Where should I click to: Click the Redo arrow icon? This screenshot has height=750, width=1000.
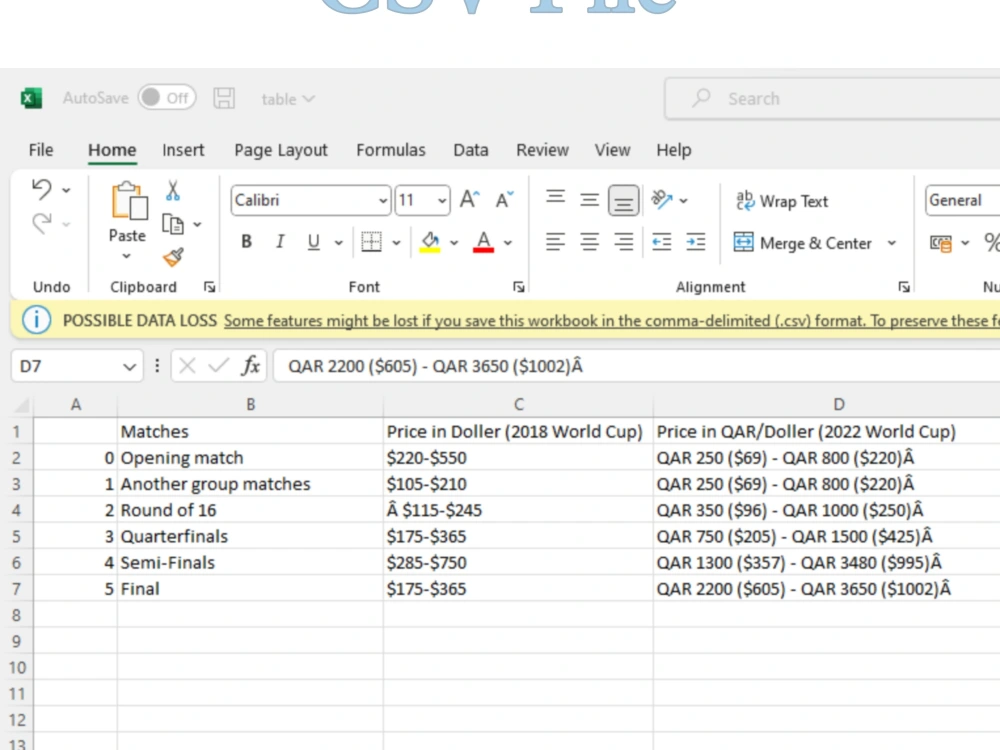[x=42, y=223]
